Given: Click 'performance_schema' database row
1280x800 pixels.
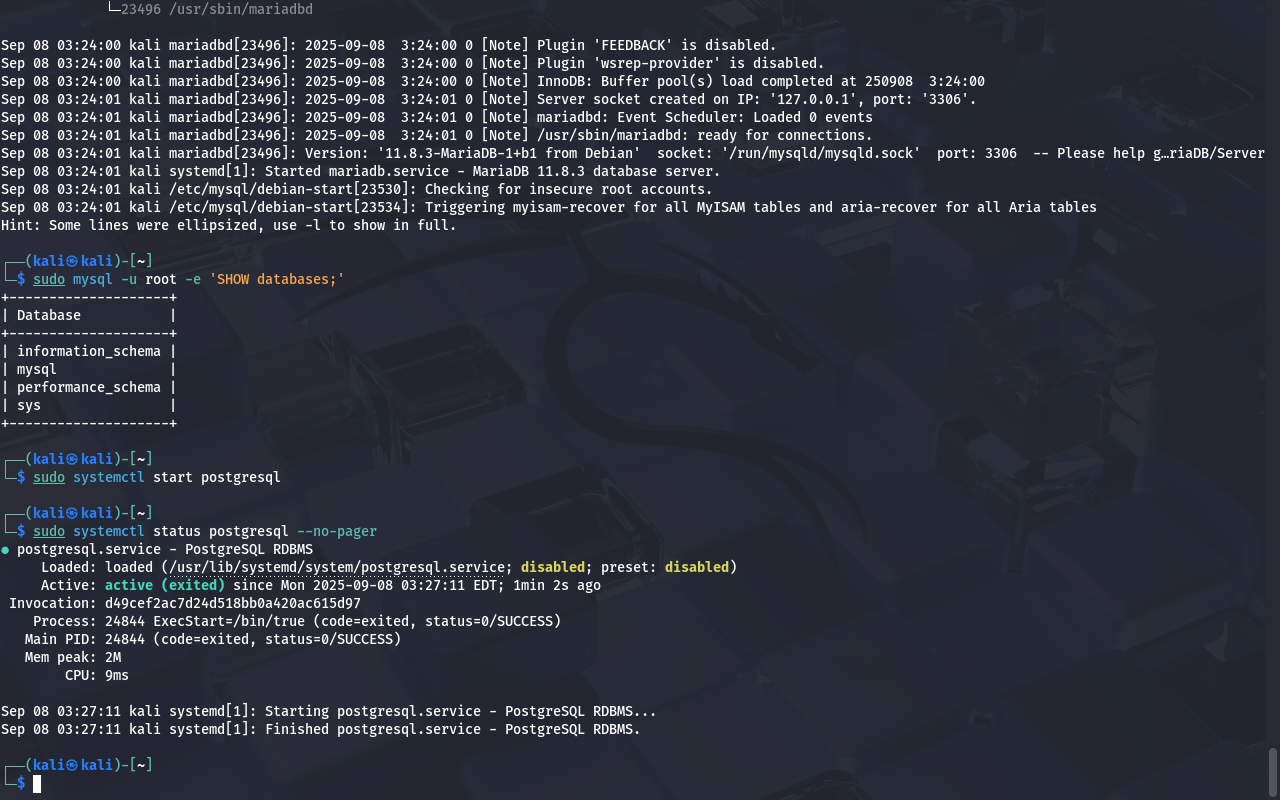Looking at the screenshot, I should 89,387.
